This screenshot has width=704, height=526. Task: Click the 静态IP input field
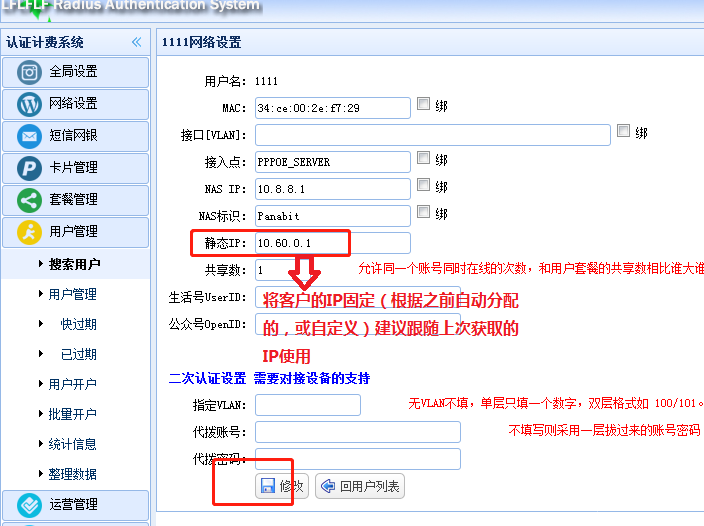(332, 243)
